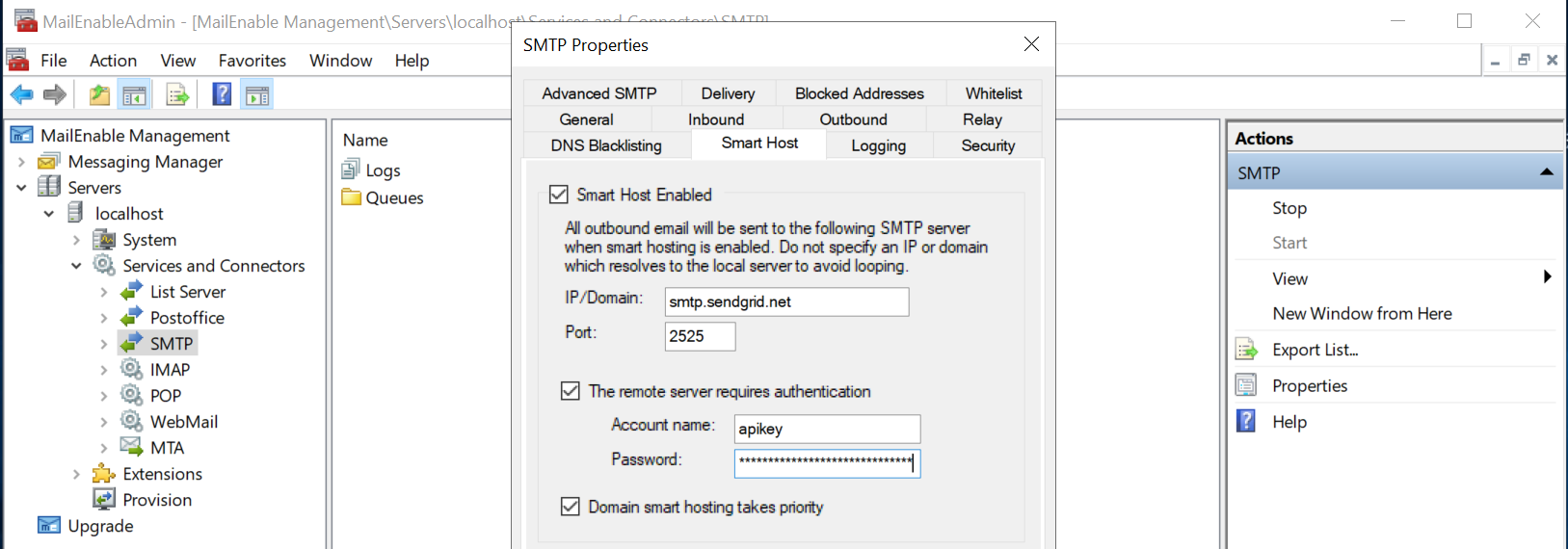This screenshot has width=1568, height=549.
Task: Expand the View submenu arrow in Actions
Action: [1547, 277]
